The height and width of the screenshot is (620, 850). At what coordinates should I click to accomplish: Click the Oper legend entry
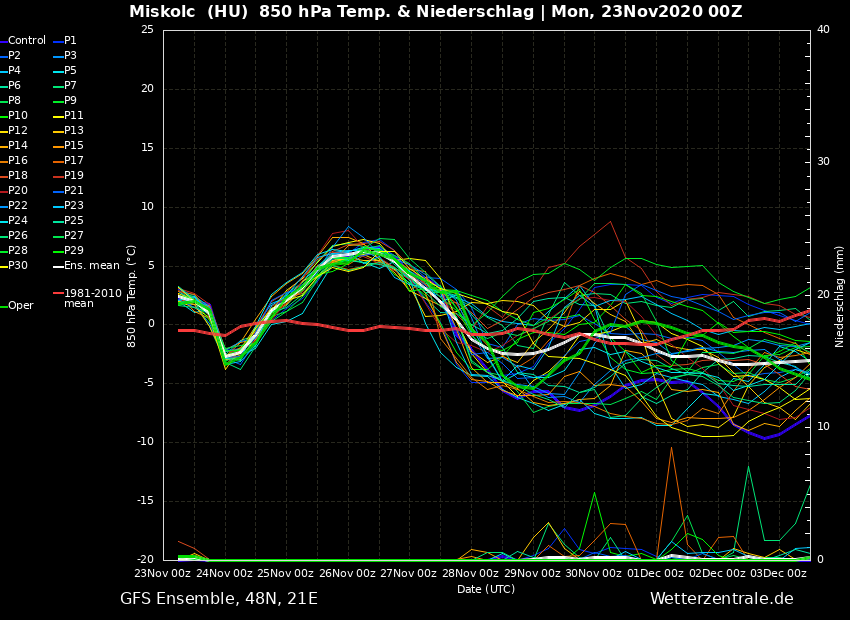point(21,306)
